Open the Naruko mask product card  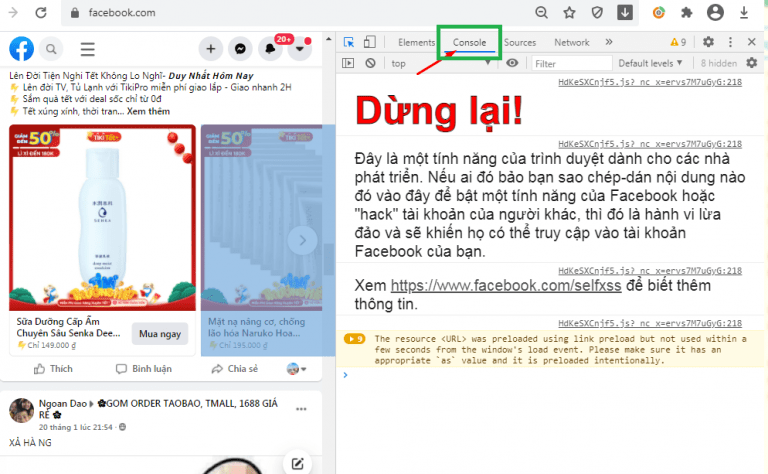[262, 240]
